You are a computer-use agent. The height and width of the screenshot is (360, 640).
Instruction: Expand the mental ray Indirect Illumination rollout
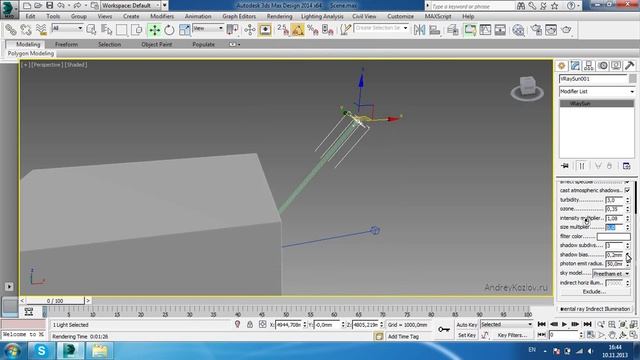595,309
